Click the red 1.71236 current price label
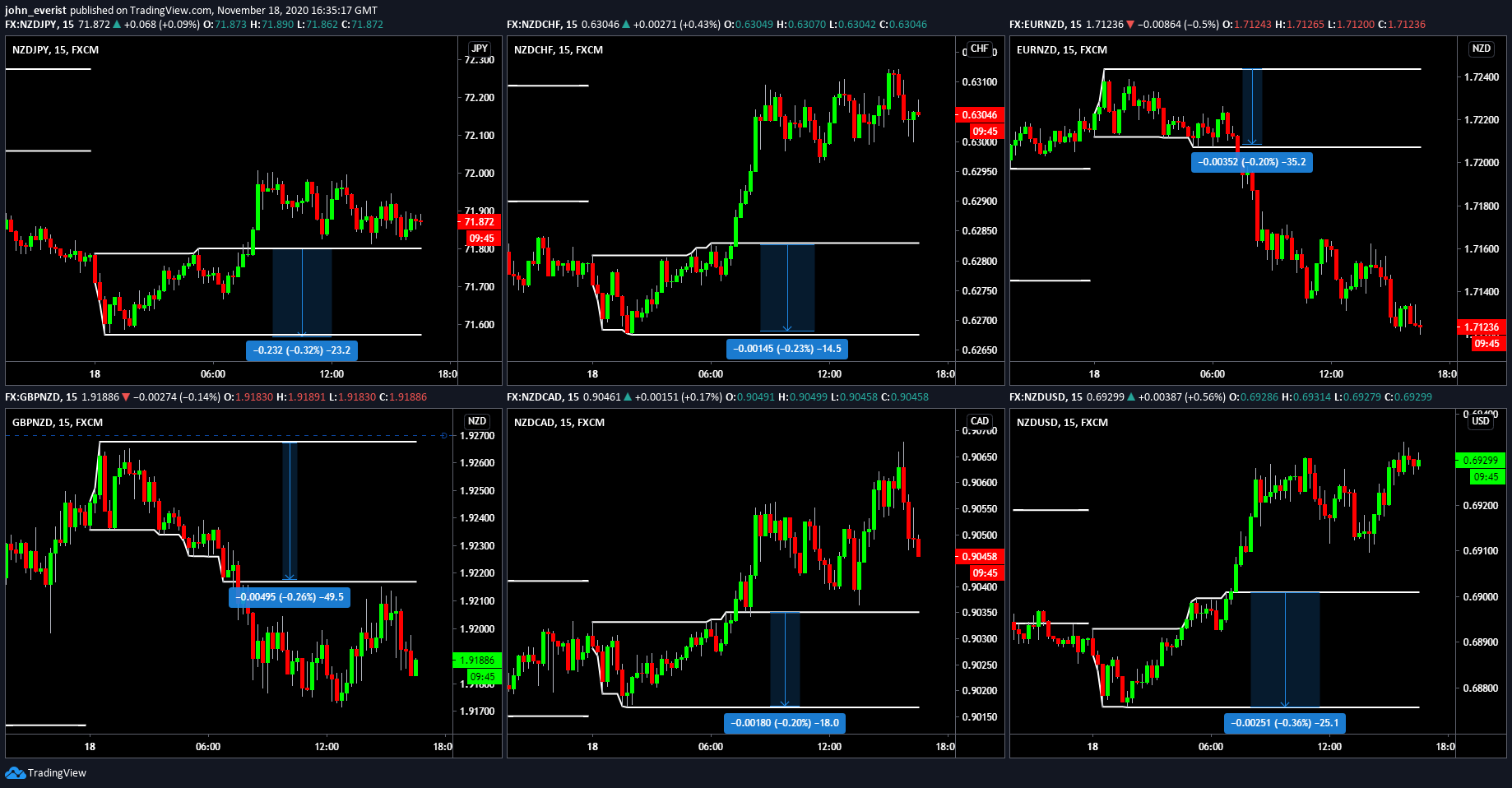 1481,327
